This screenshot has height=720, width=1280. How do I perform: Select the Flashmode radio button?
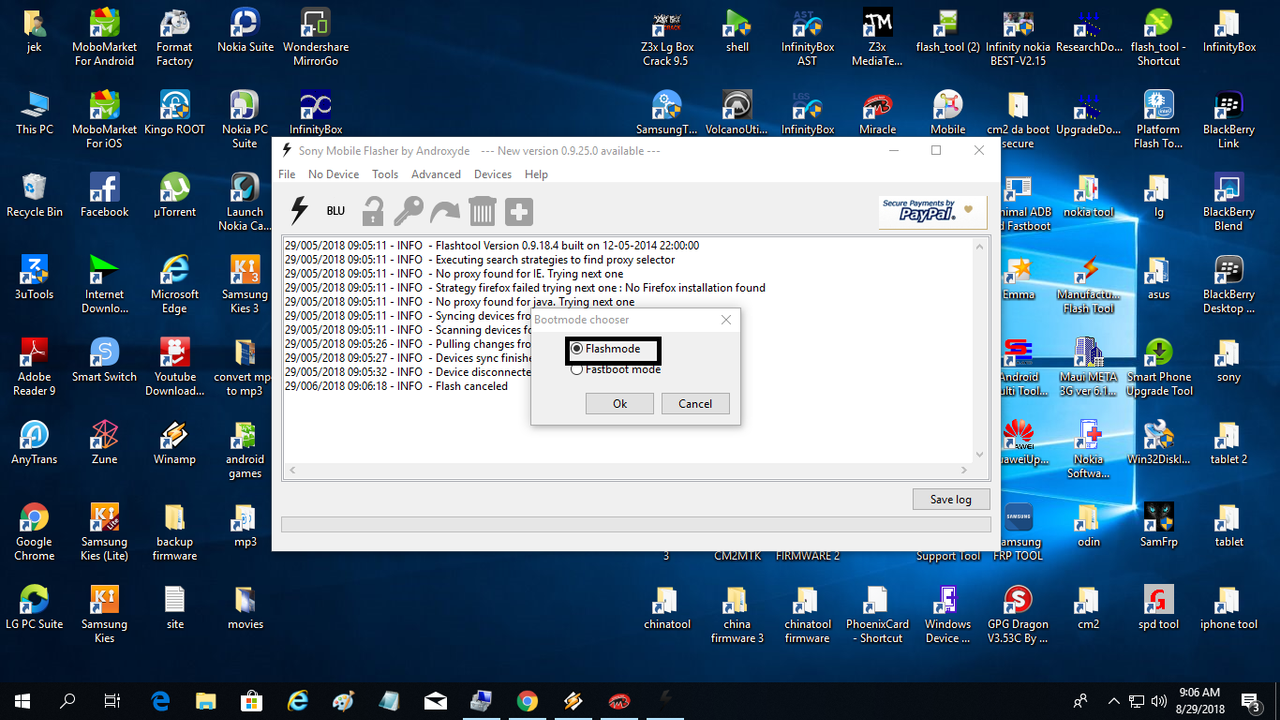[x=576, y=349]
